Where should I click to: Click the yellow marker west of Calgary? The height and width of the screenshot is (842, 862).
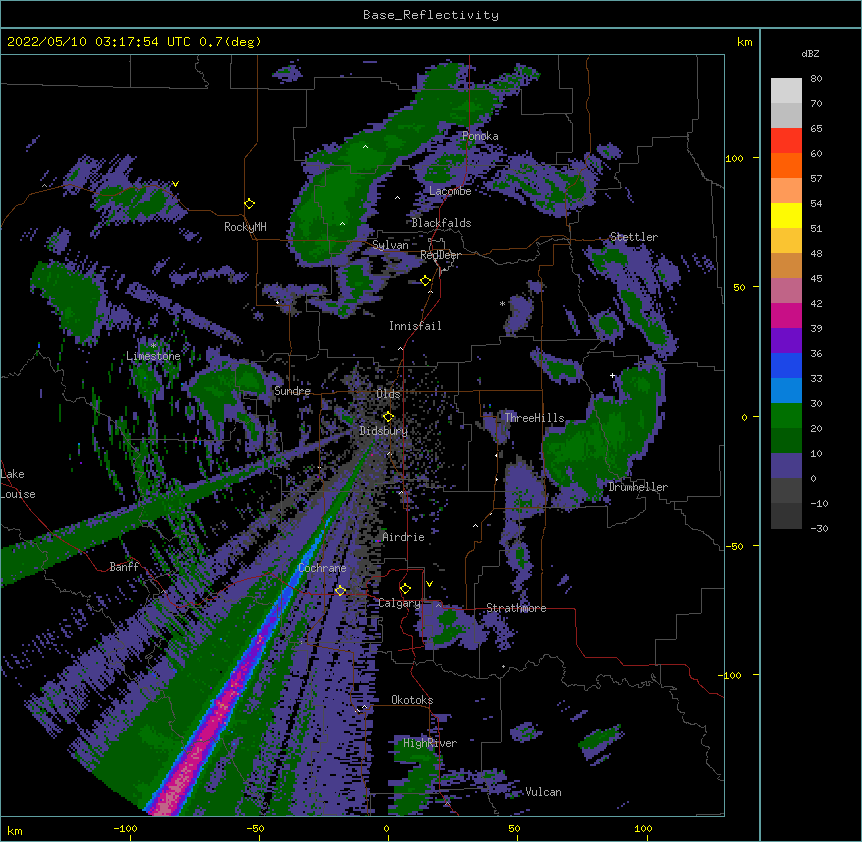[x=340, y=591]
